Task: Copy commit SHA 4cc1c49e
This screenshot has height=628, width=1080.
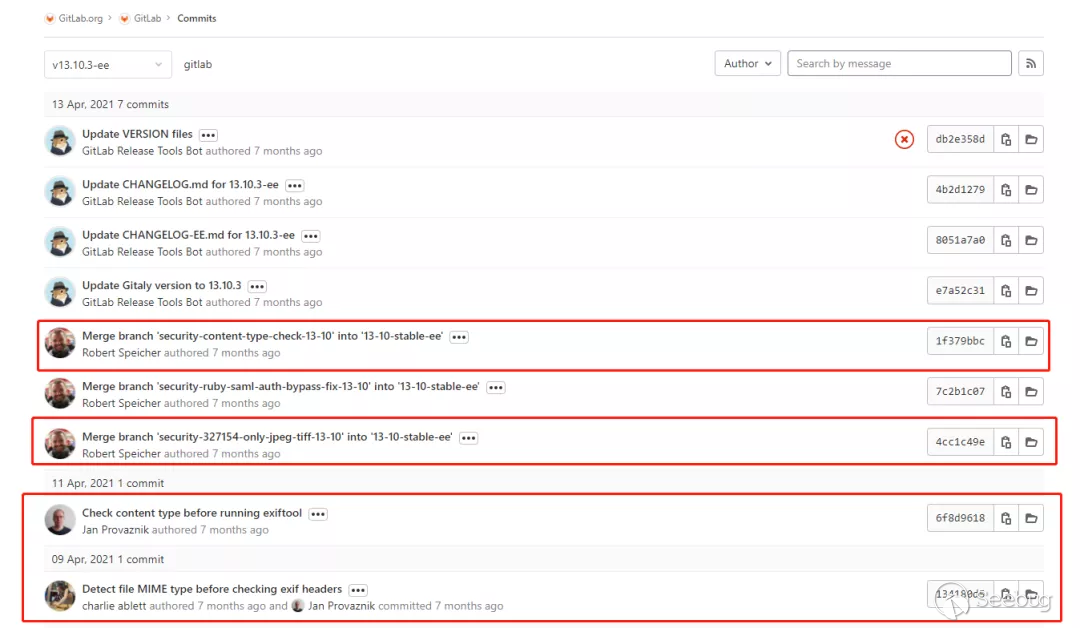Action: (x=1006, y=442)
